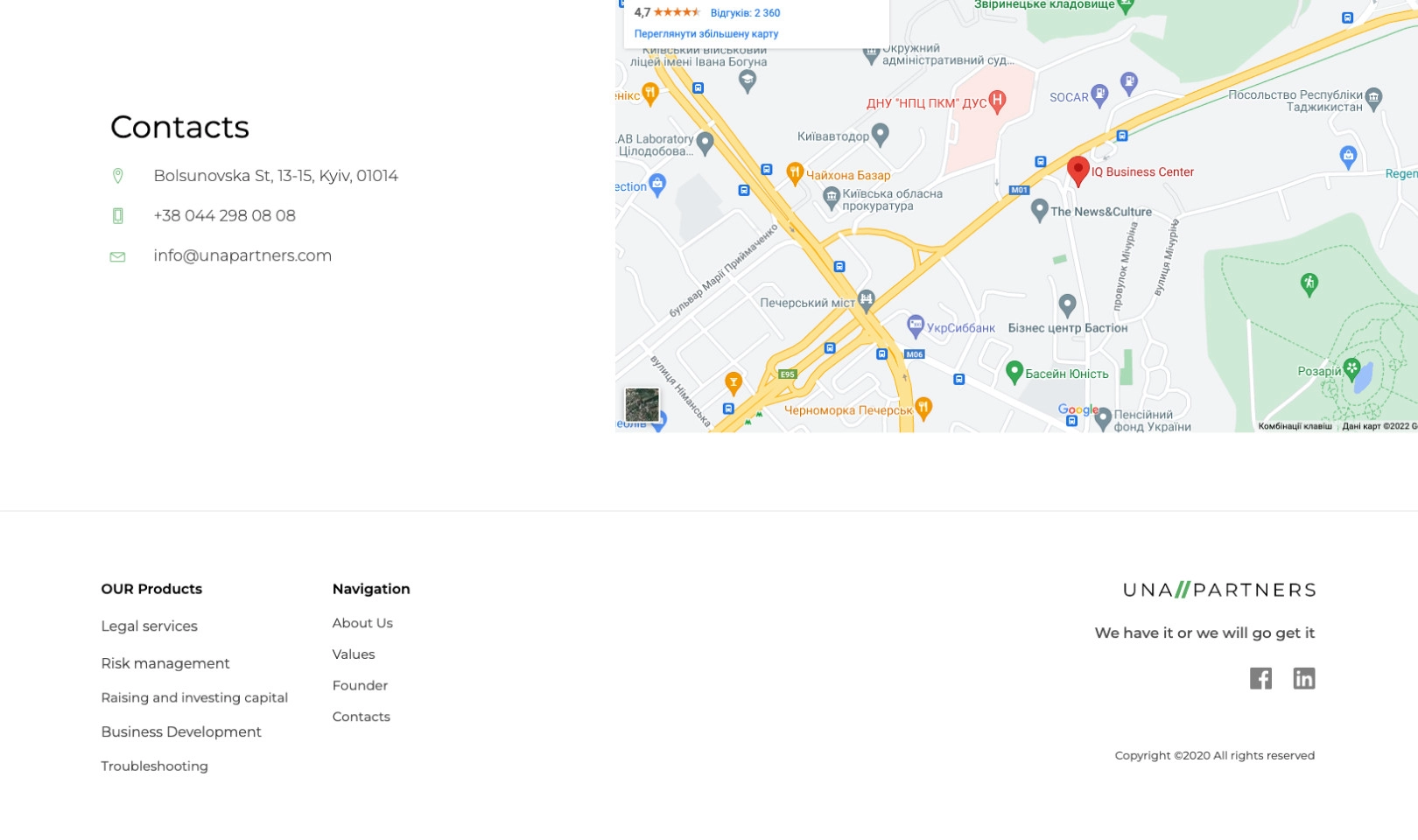Toggle satellite view thumbnail on map
This screenshot has width=1418, height=840.
[642, 405]
